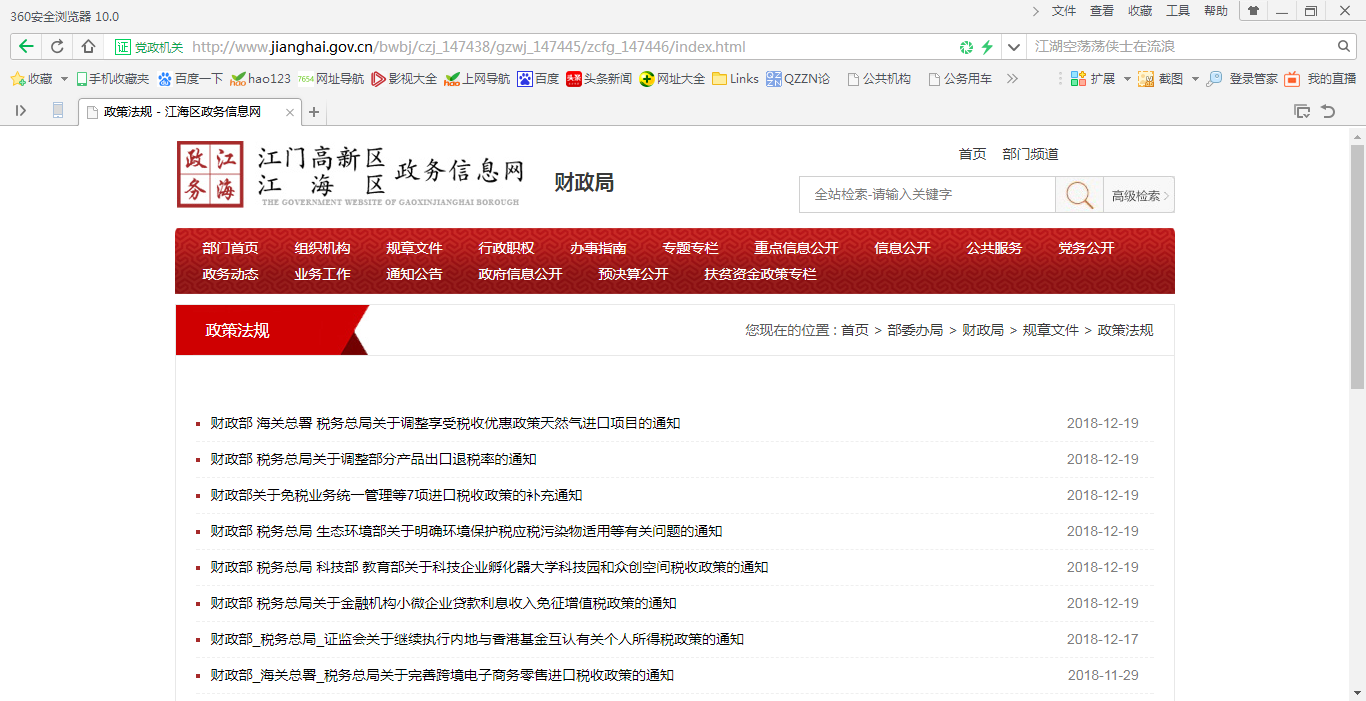Go to browser home page icon
Viewport: 1366px width, 701px height.
point(88,47)
